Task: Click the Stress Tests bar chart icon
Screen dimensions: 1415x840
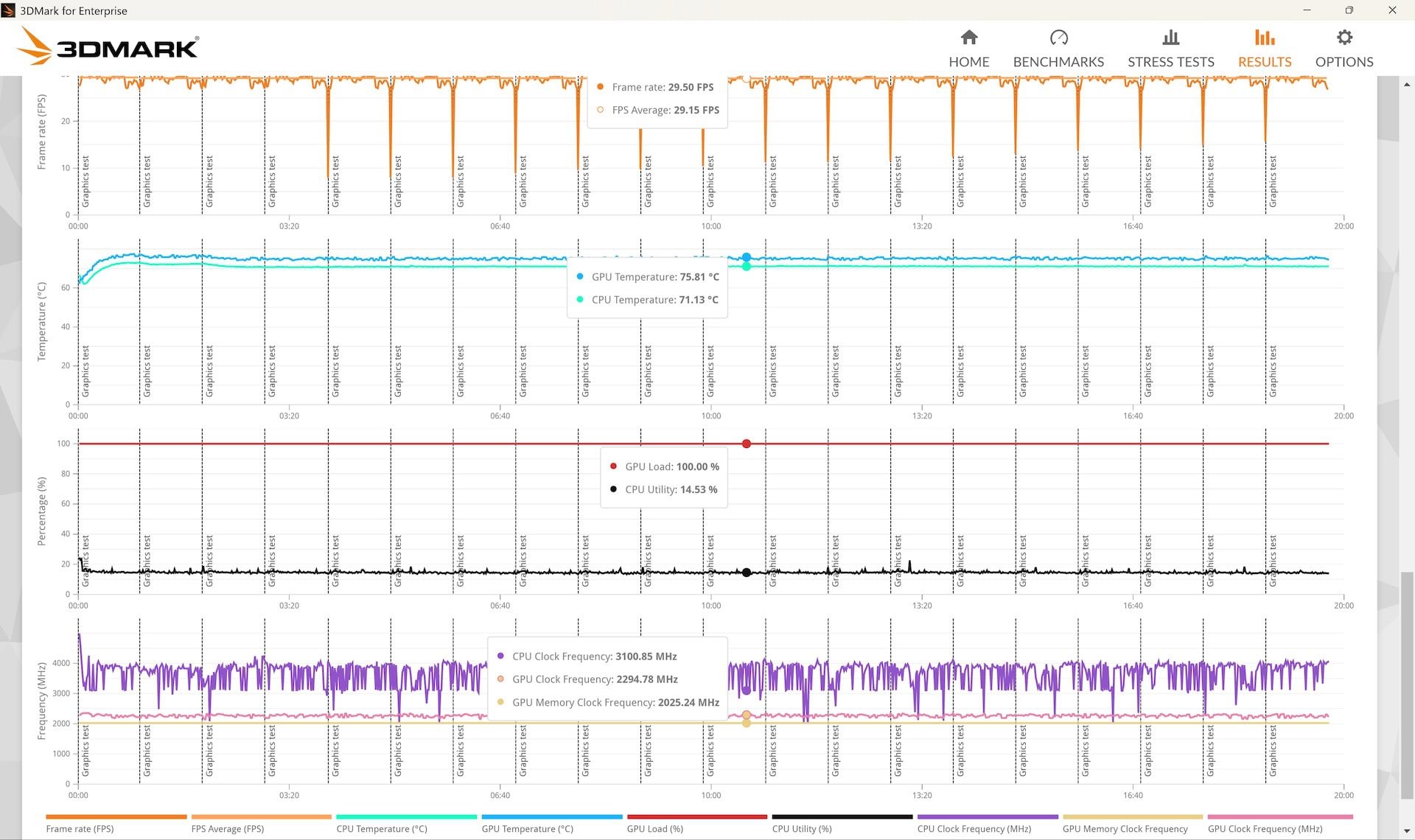Action: coord(1170,38)
